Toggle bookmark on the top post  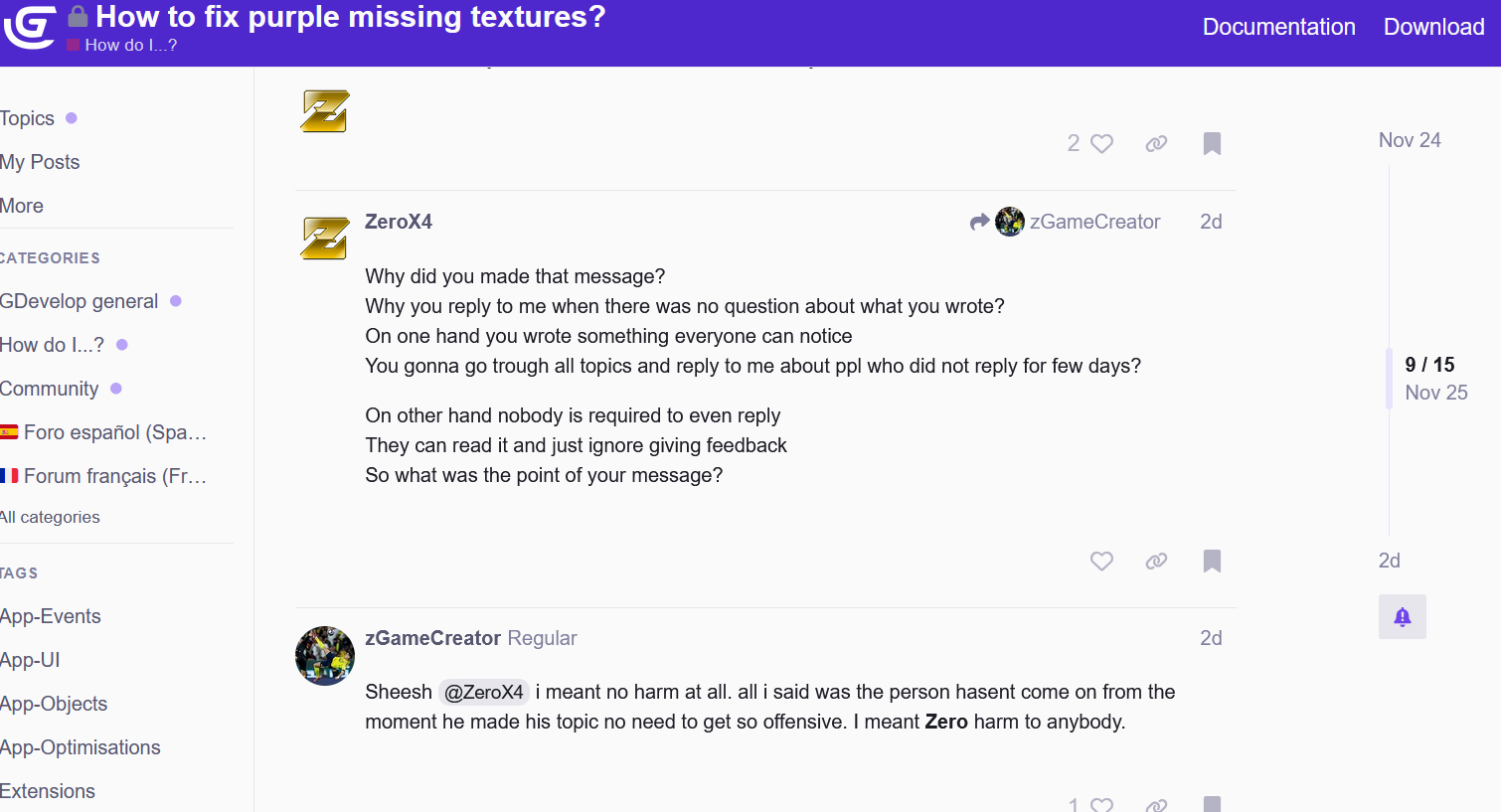[x=1212, y=144]
